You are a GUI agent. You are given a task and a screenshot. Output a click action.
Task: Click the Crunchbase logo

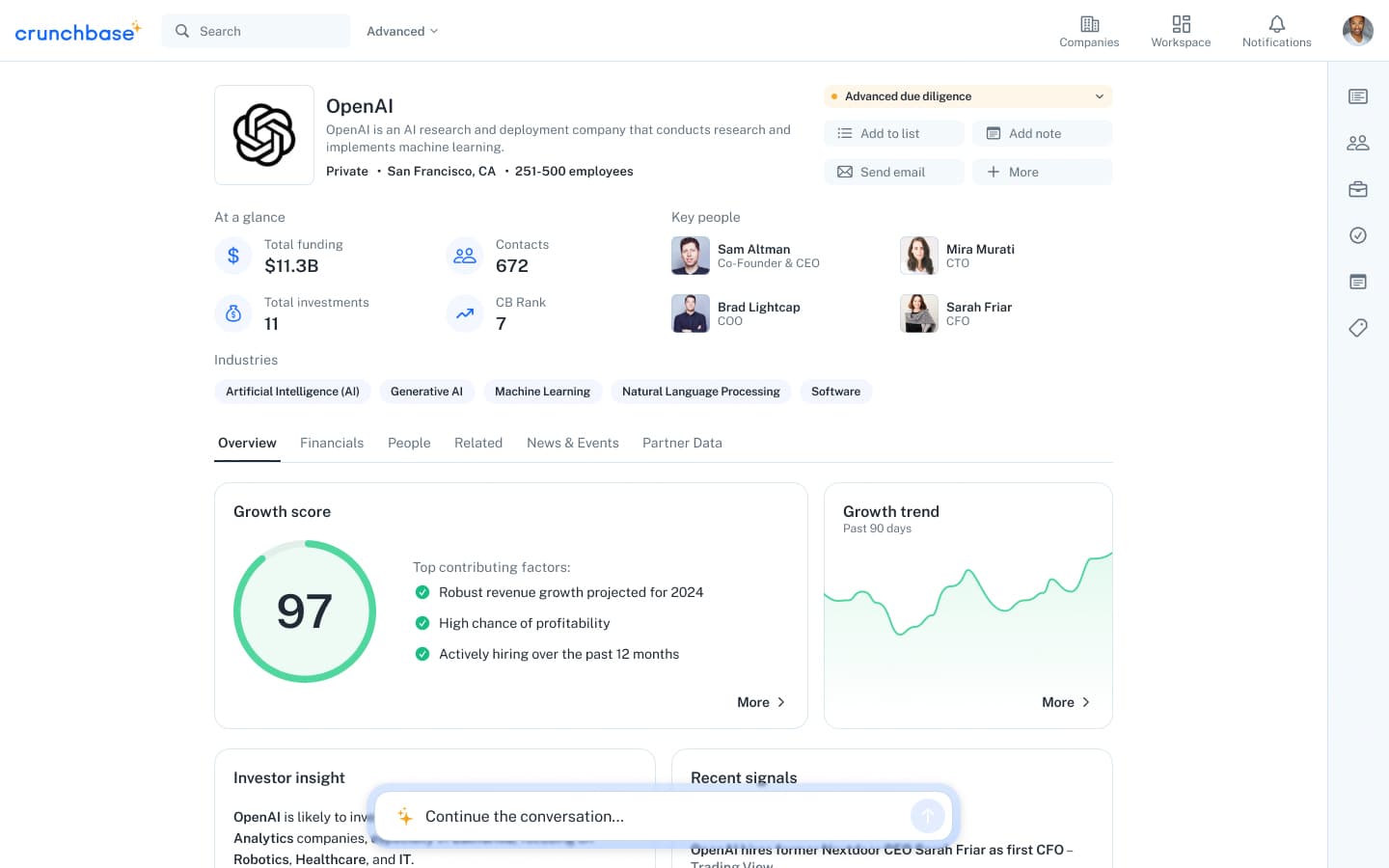[77, 32]
